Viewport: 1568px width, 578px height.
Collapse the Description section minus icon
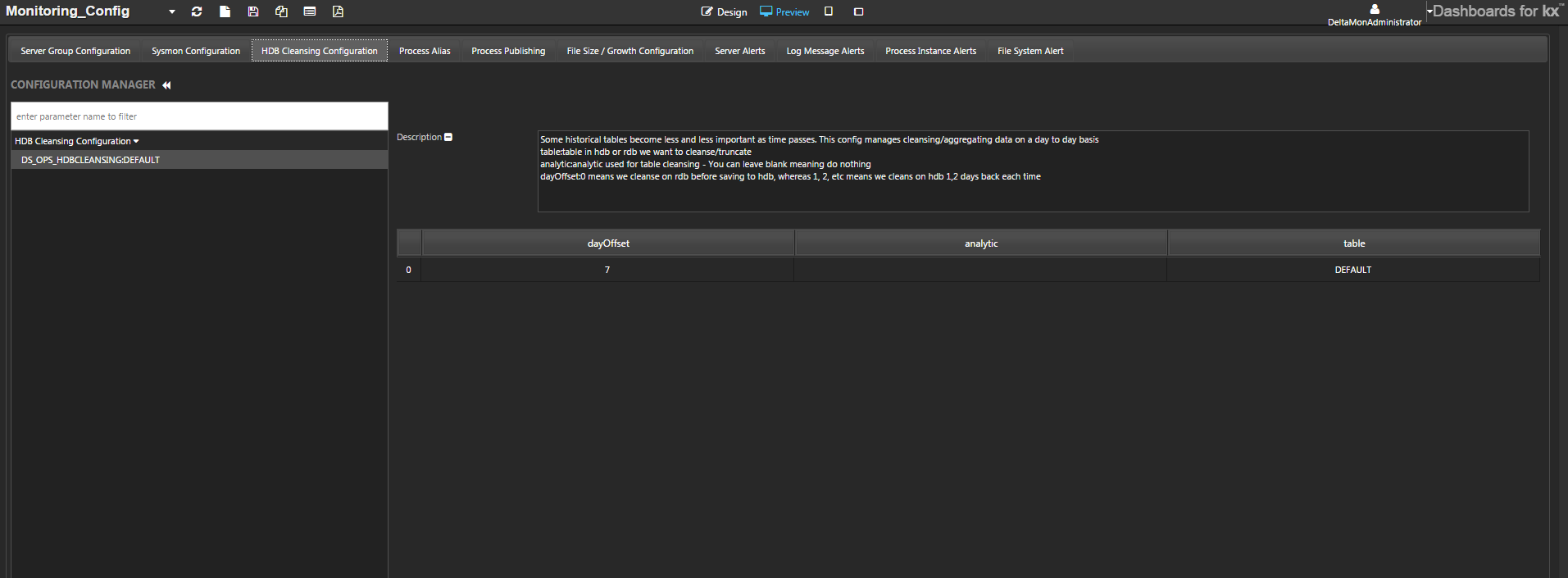(448, 137)
